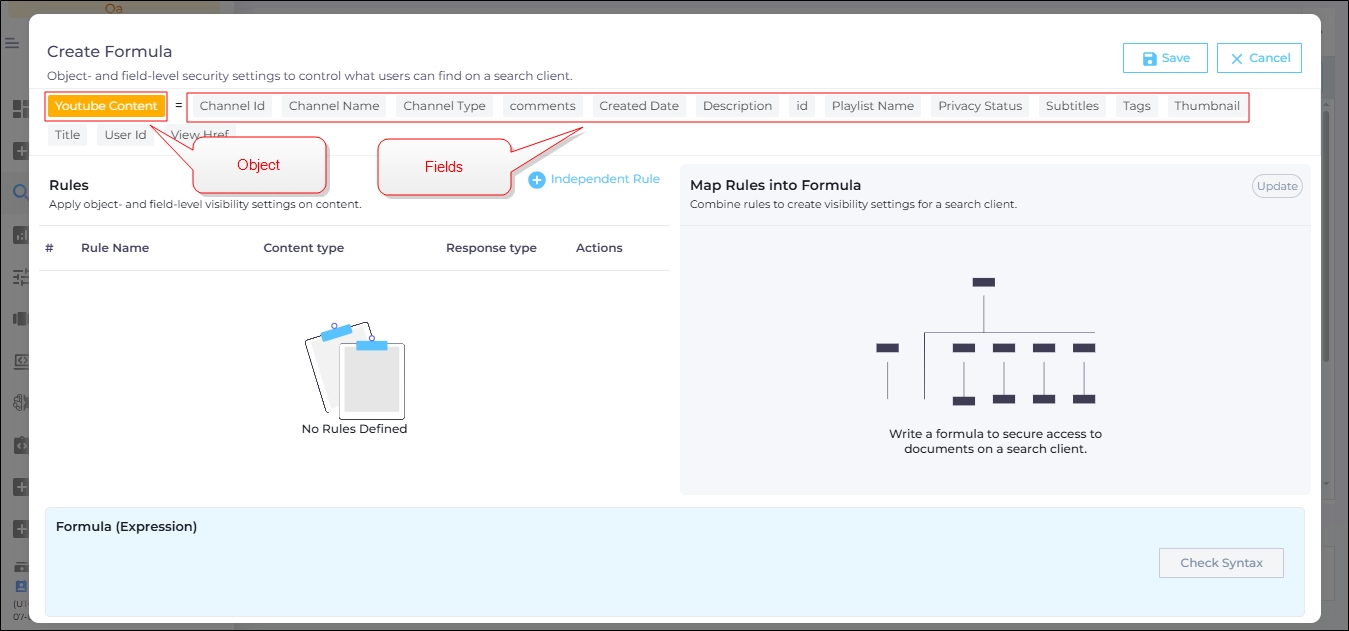Pick the Channel Id field
1349x631 pixels.
pyautogui.click(x=232, y=106)
